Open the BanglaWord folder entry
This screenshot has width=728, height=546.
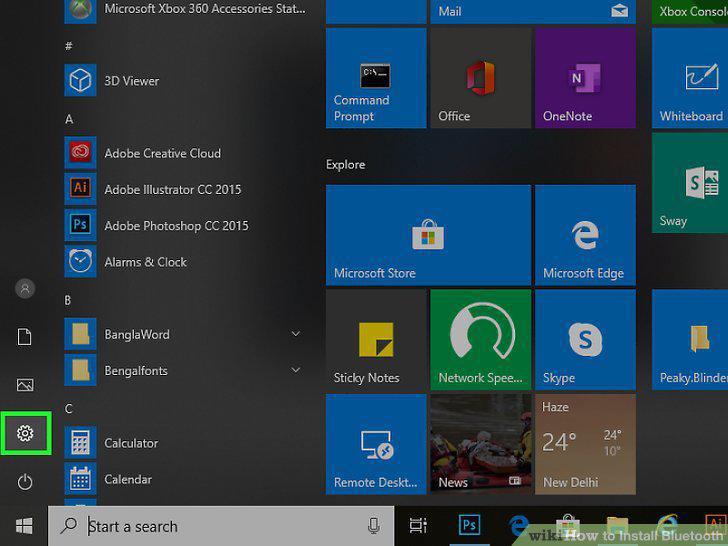(186, 334)
